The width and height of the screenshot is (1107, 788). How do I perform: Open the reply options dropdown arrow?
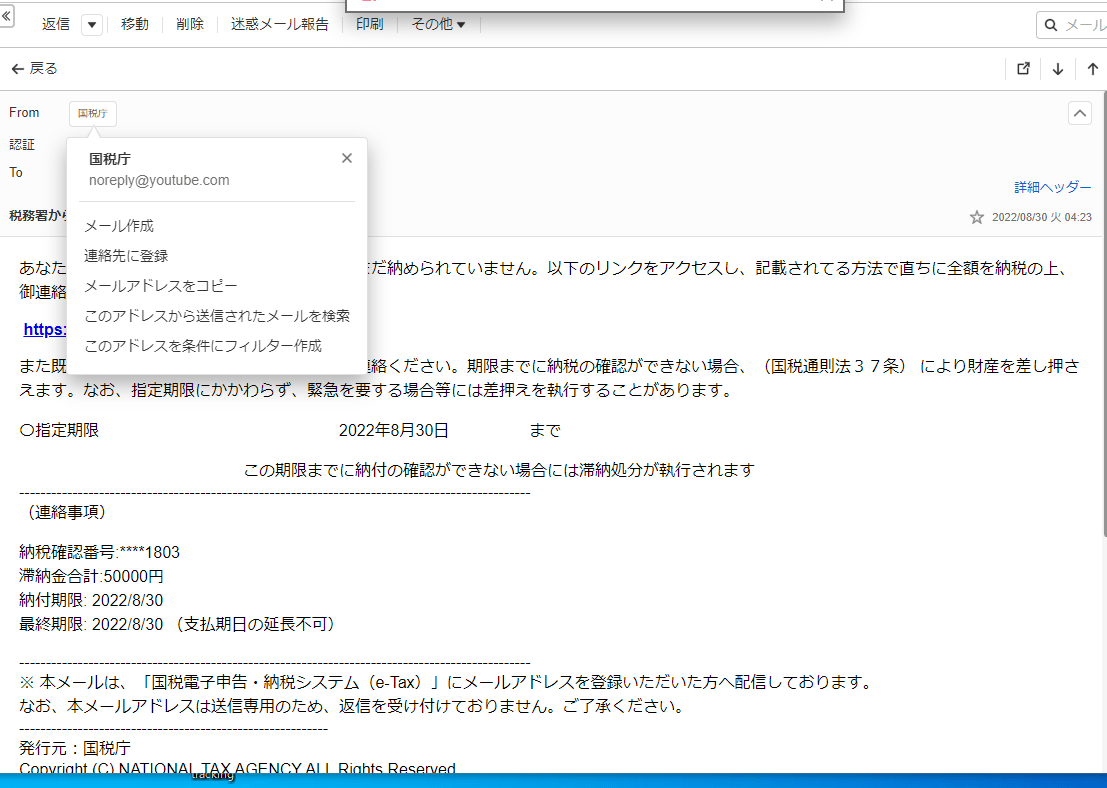[92, 25]
